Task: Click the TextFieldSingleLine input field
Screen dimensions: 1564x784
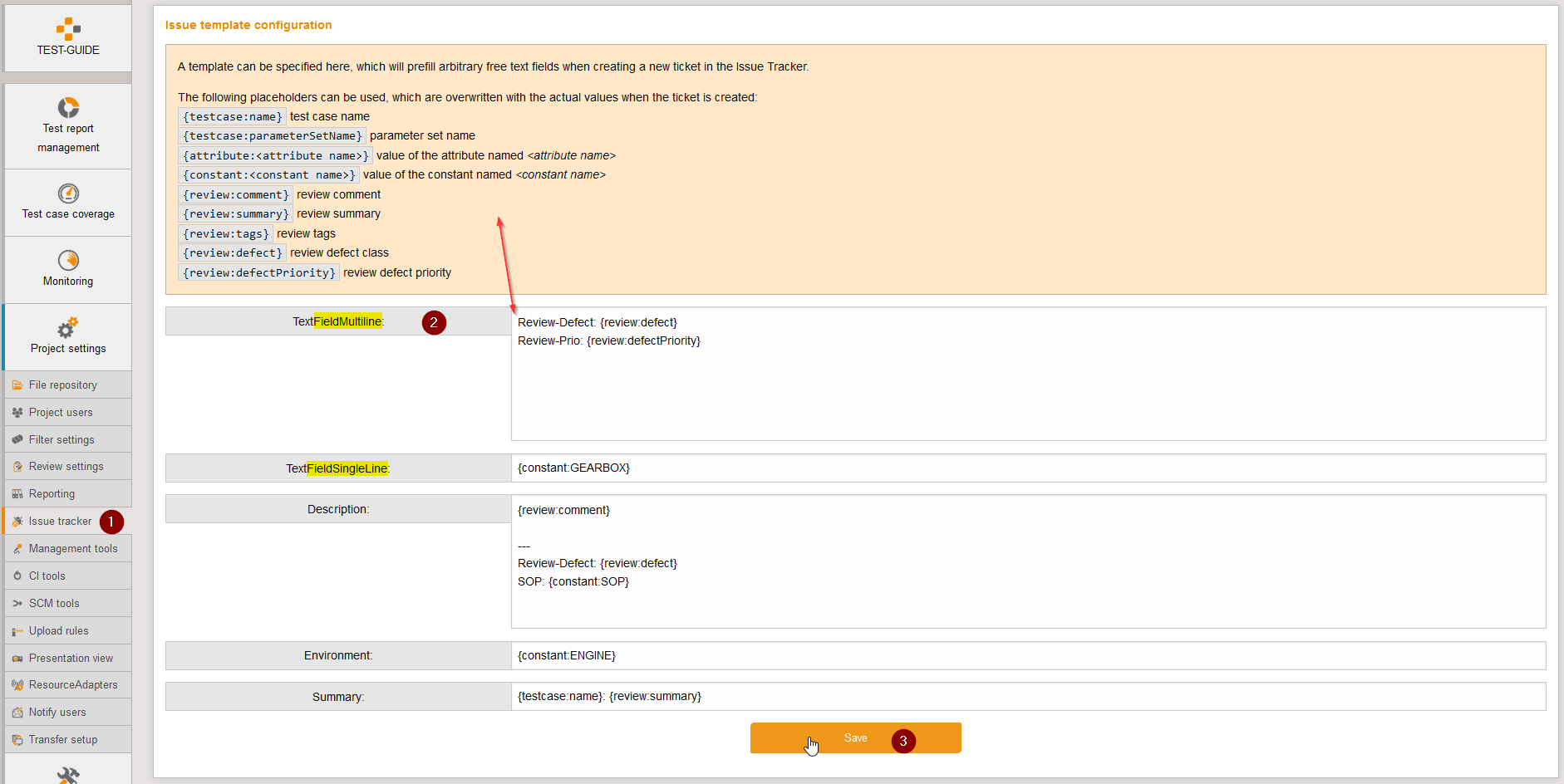Action: [1027, 468]
